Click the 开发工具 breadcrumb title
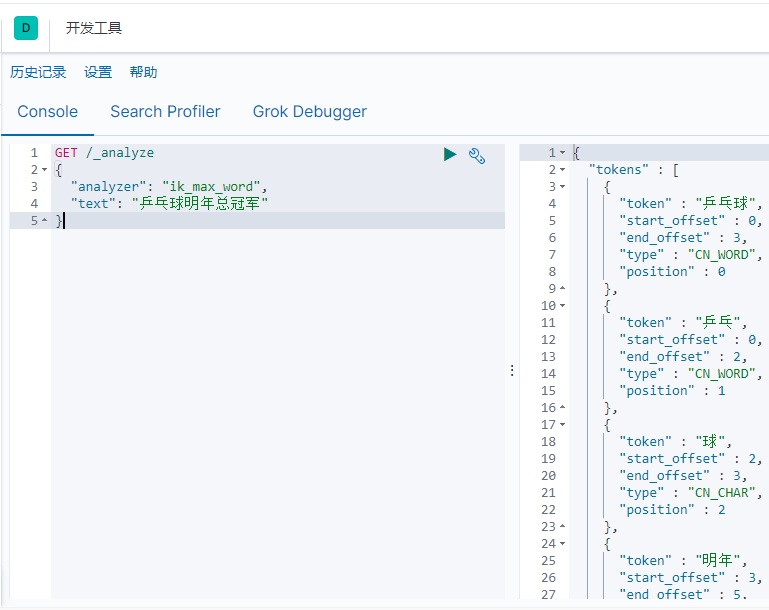The image size is (769, 610). coord(94,28)
